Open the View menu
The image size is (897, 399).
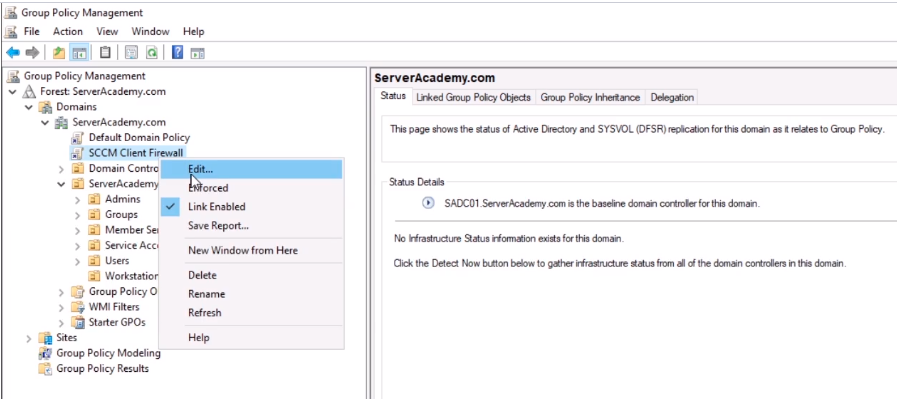(107, 31)
